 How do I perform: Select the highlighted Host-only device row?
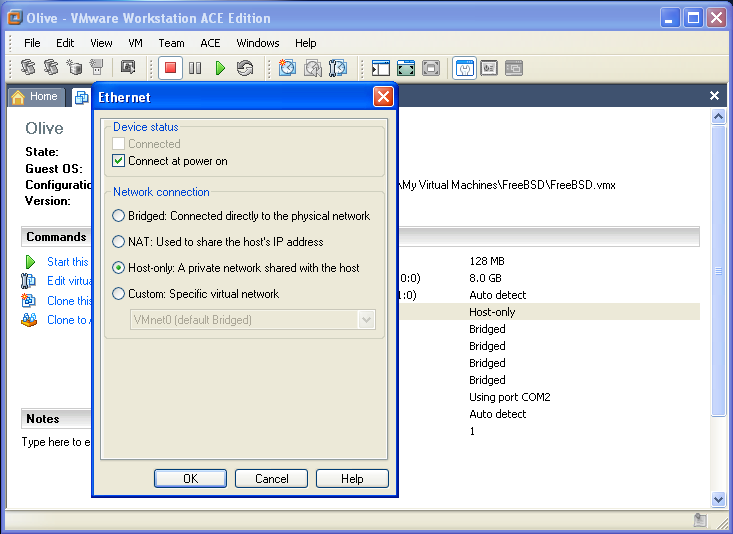coord(549,312)
